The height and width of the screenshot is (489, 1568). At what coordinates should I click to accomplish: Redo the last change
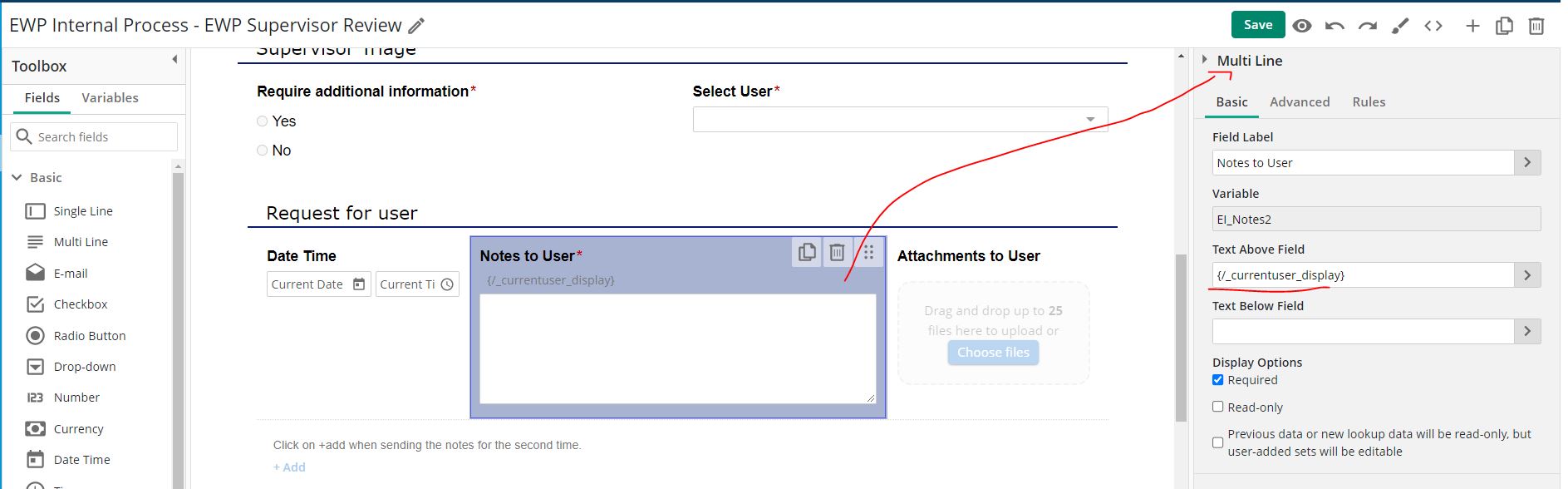pyautogui.click(x=1367, y=26)
